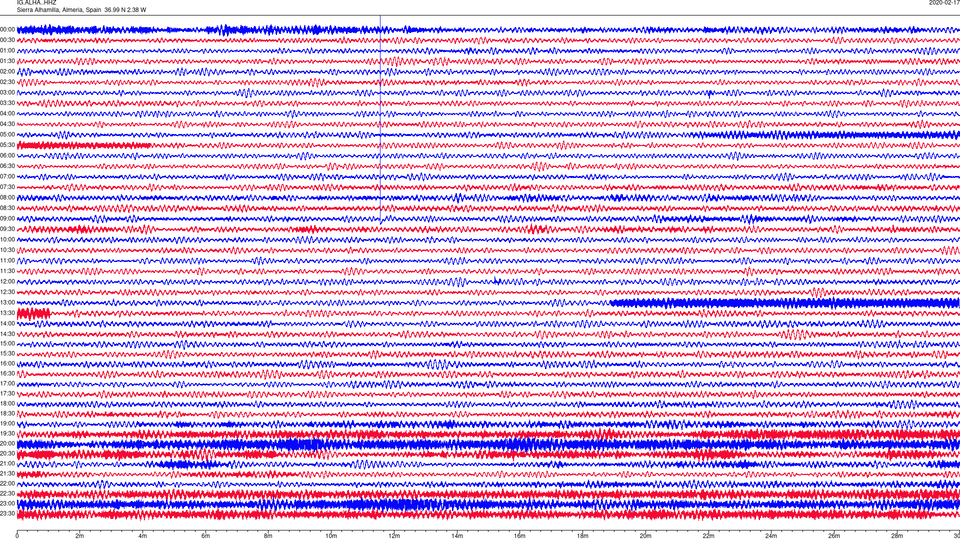
Task: Click the 10:30 trace time label
Action: [x=7, y=250]
